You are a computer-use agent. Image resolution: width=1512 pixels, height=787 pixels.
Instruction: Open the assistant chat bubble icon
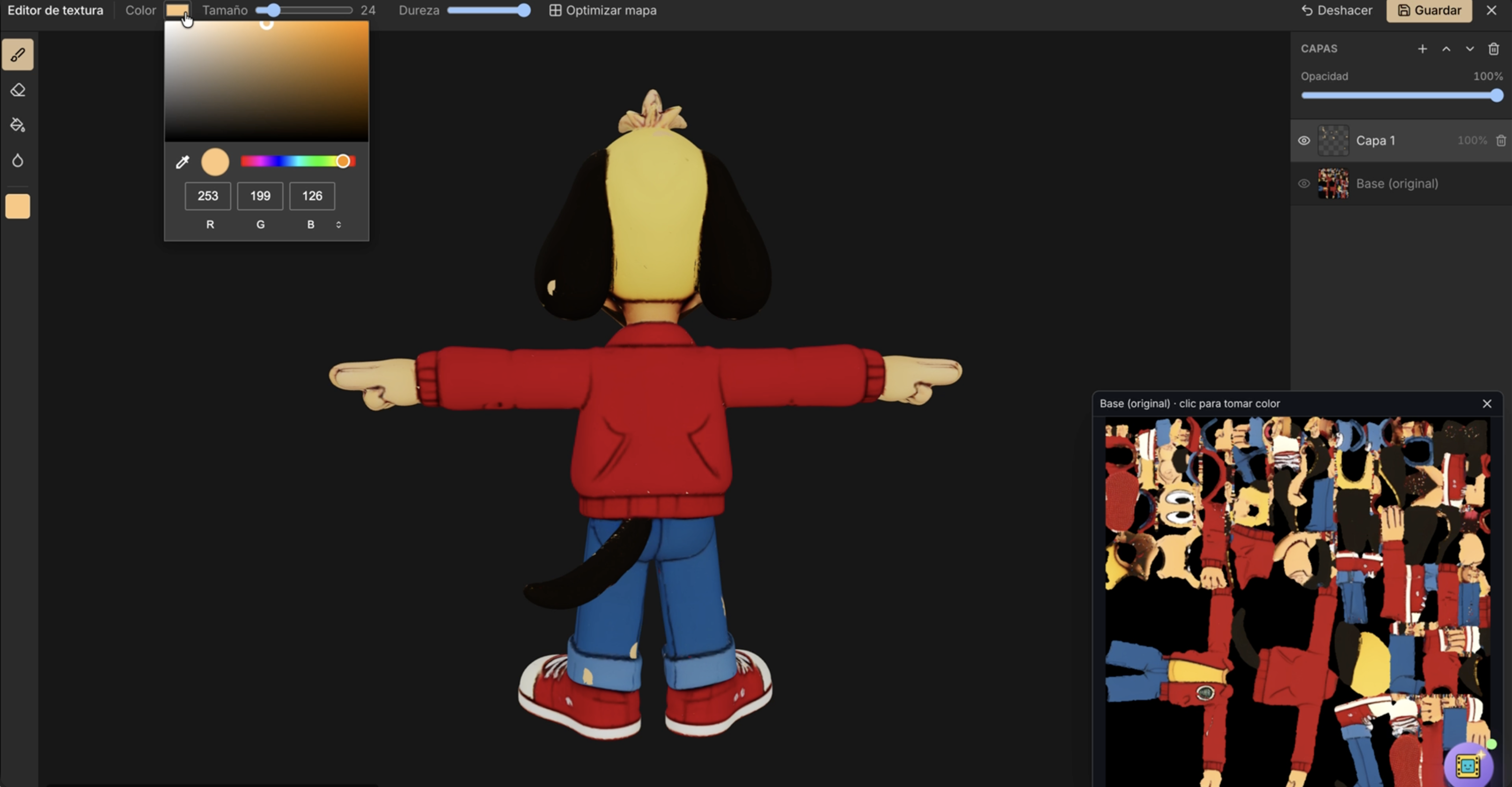pyautogui.click(x=1468, y=766)
